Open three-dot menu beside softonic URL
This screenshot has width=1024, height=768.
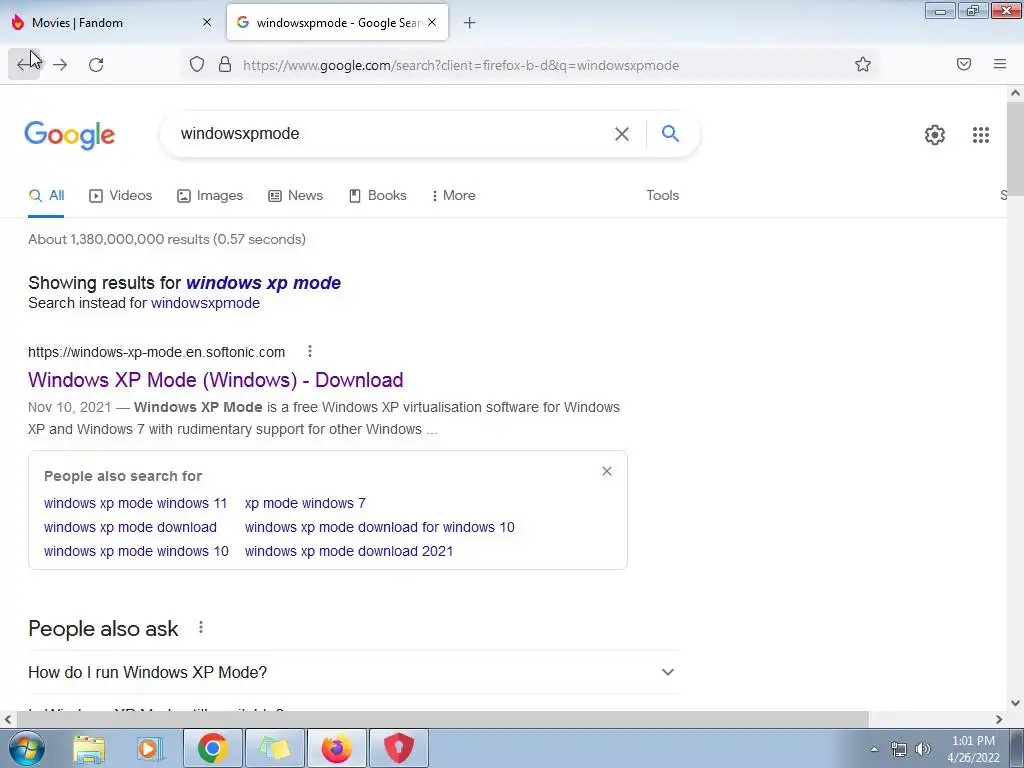point(310,351)
